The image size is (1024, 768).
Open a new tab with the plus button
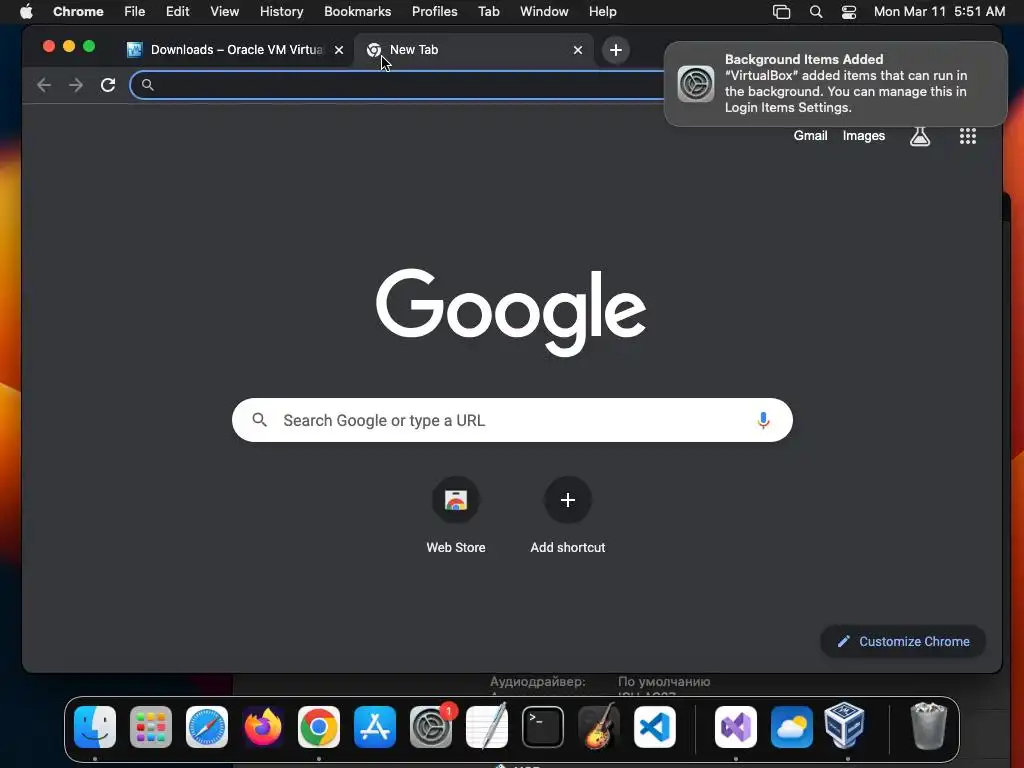615,50
